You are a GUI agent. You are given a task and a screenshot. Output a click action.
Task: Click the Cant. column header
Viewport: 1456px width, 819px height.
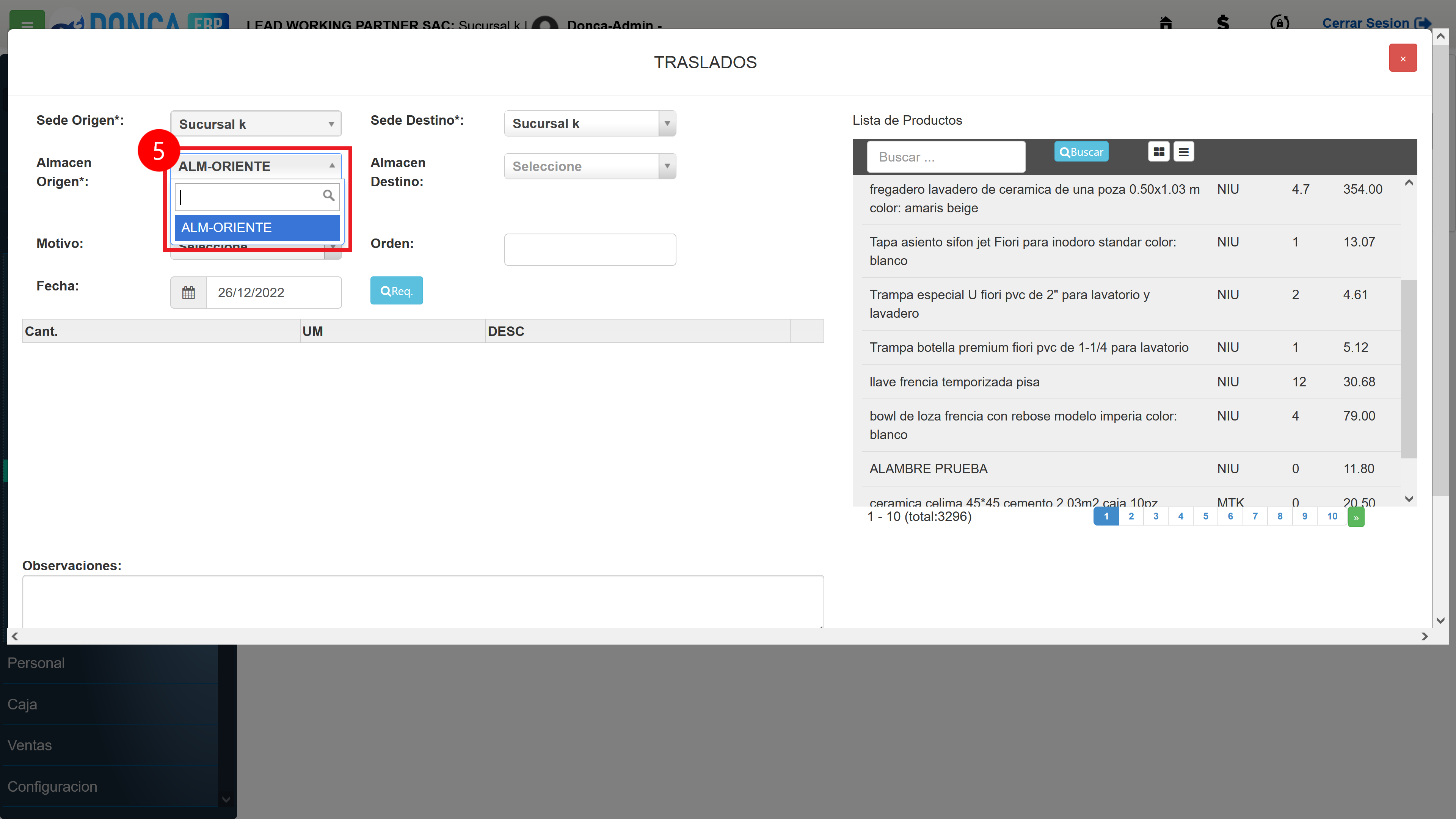pos(161,331)
